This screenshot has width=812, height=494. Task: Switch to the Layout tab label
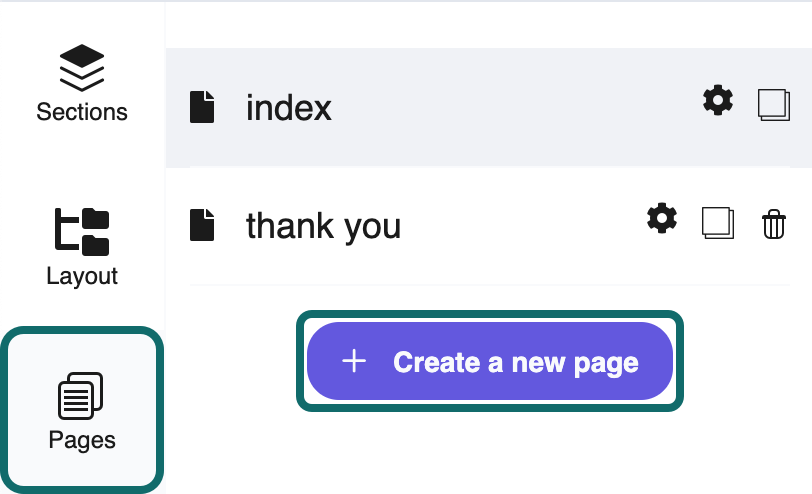click(x=82, y=276)
